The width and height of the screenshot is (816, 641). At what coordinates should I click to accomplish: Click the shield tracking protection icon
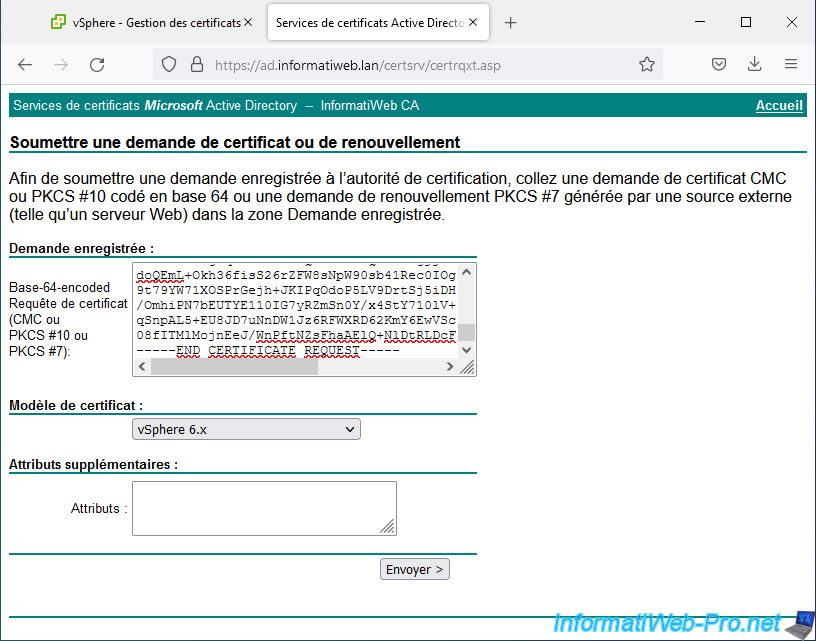(170, 64)
